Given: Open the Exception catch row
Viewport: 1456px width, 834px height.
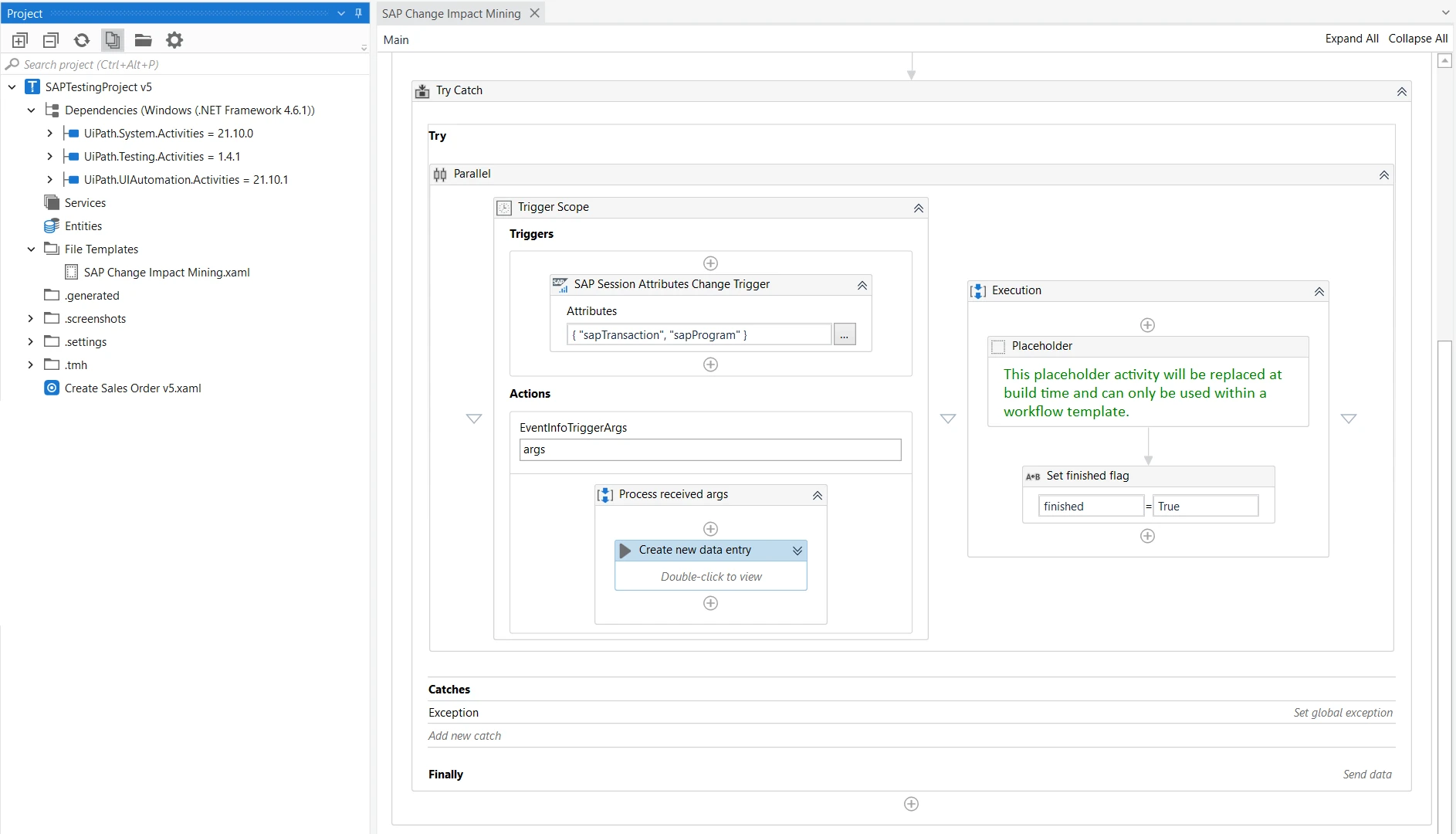Looking at the screenshot, I should pos(911,713).
